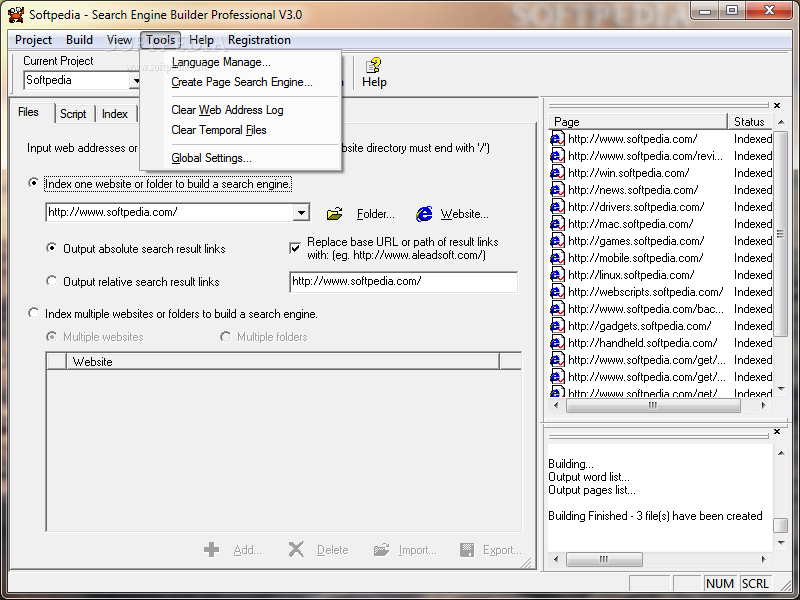Click the Website column header in list
The height and width of the screenshot is (600, 800).
pos(283,361)
